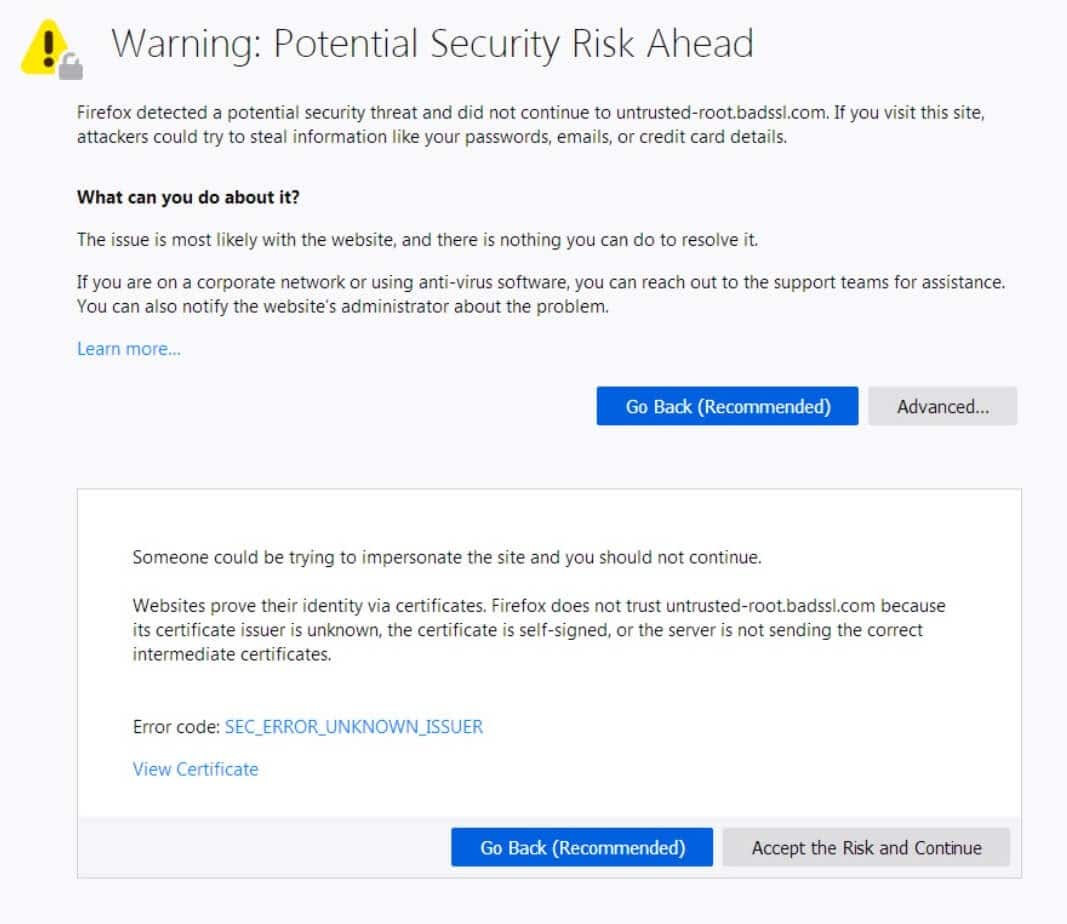This screenshot has width=1067, height=924.
Task: Click the corporate network assistance paragraph
Action: pos(540,294)
